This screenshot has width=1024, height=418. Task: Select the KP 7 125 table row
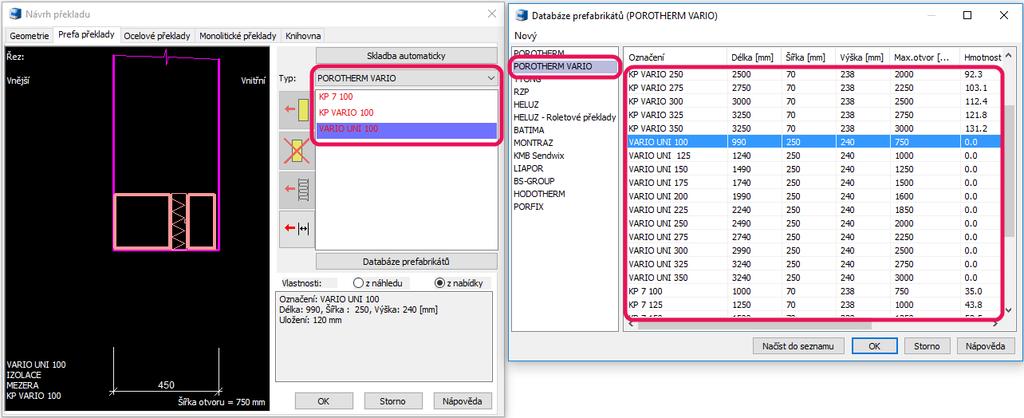(814, 304)
